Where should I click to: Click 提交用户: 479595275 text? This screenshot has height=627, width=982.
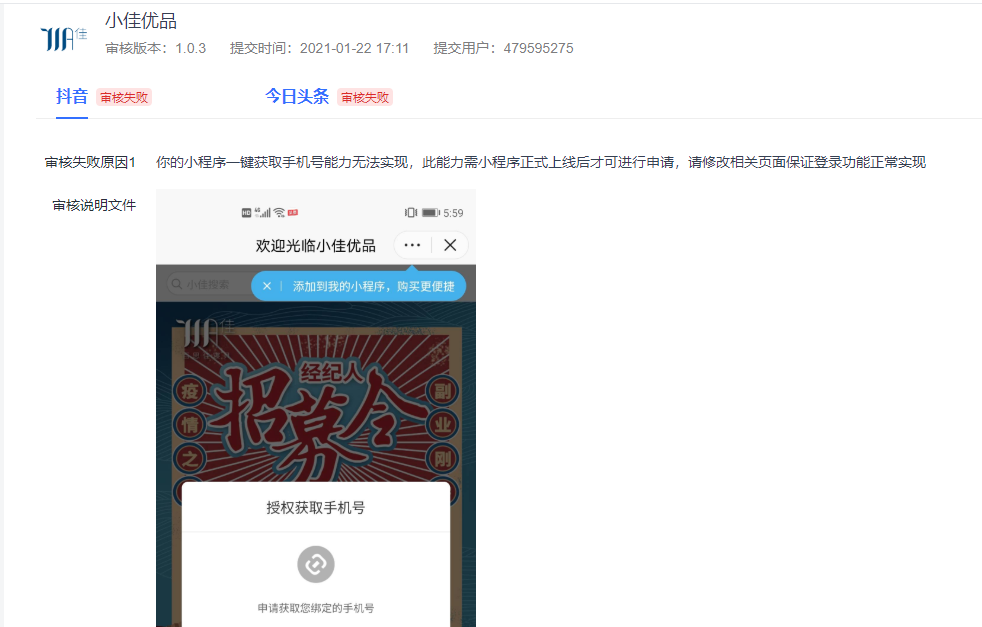(x=504, y=48)
